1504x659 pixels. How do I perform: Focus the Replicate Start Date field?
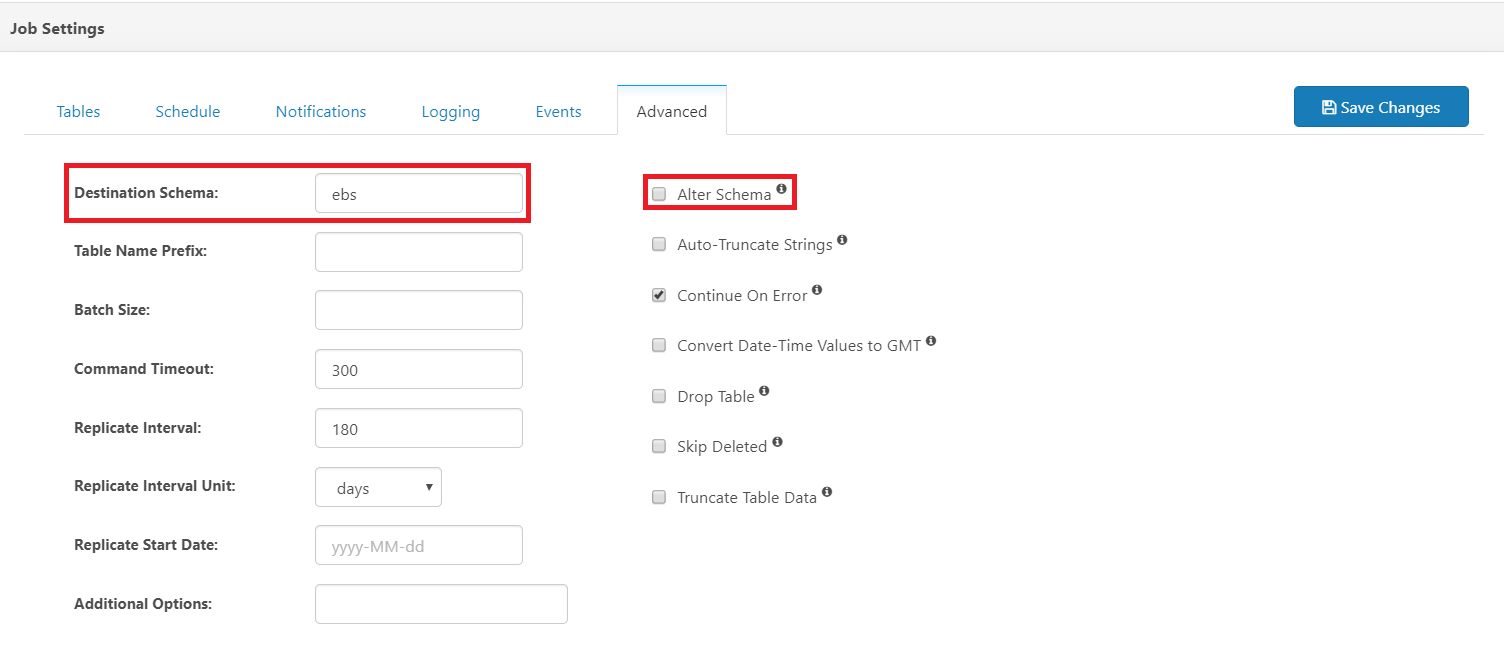click(x=418, y=546)
